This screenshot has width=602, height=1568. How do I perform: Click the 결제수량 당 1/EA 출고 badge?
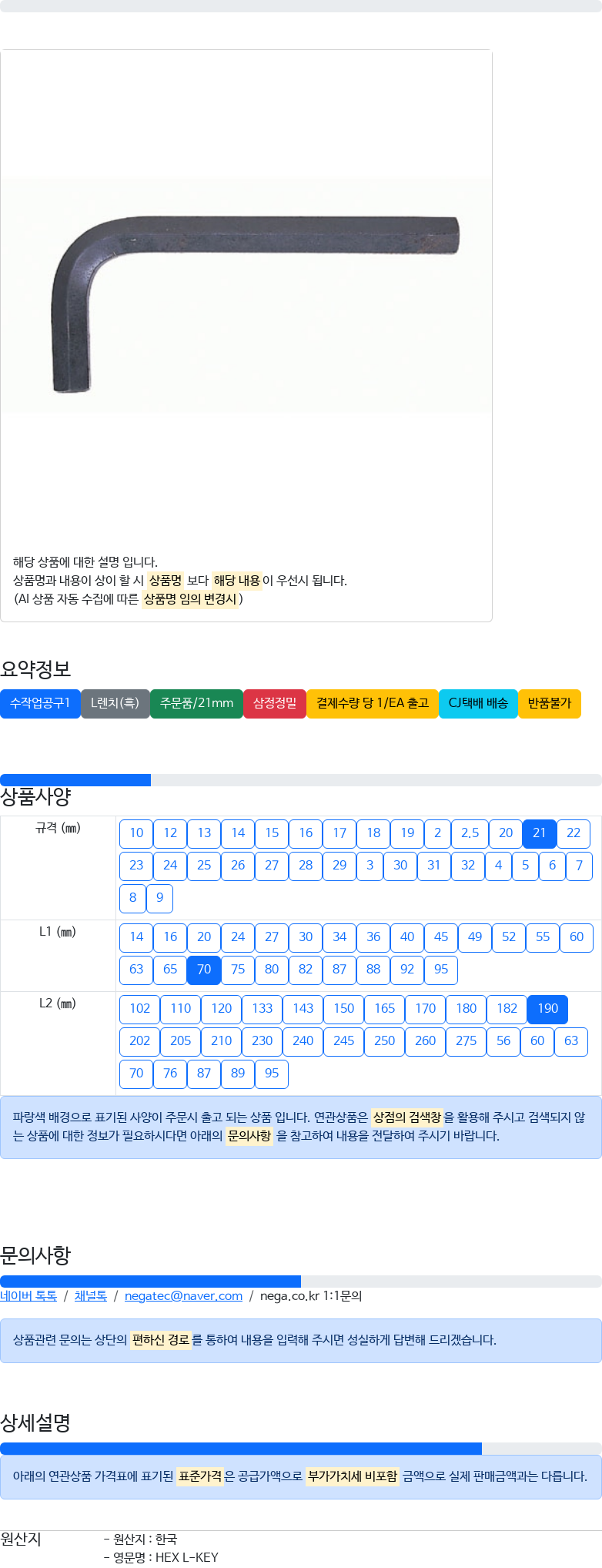click(373, 703)
